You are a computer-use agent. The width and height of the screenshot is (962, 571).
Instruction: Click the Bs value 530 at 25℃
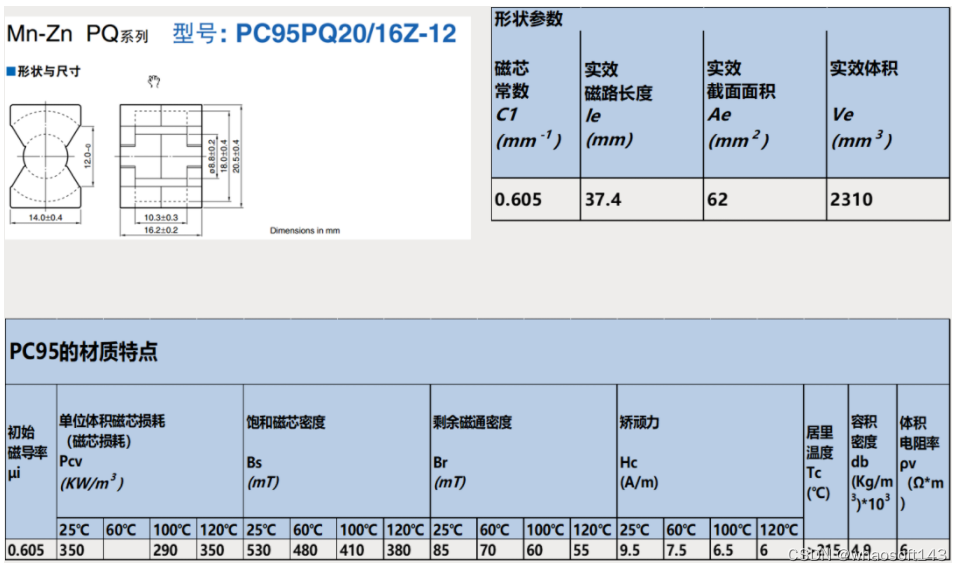pos(258,550)
